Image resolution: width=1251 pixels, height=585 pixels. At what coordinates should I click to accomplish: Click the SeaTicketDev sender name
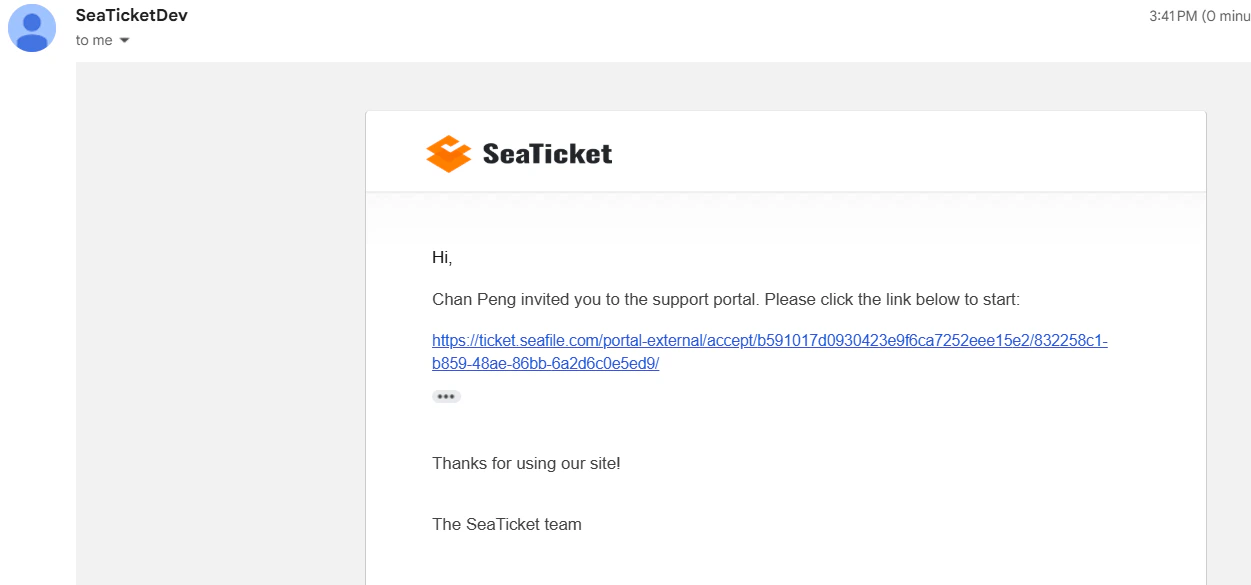pyautogui.click(x=131, y=16)
